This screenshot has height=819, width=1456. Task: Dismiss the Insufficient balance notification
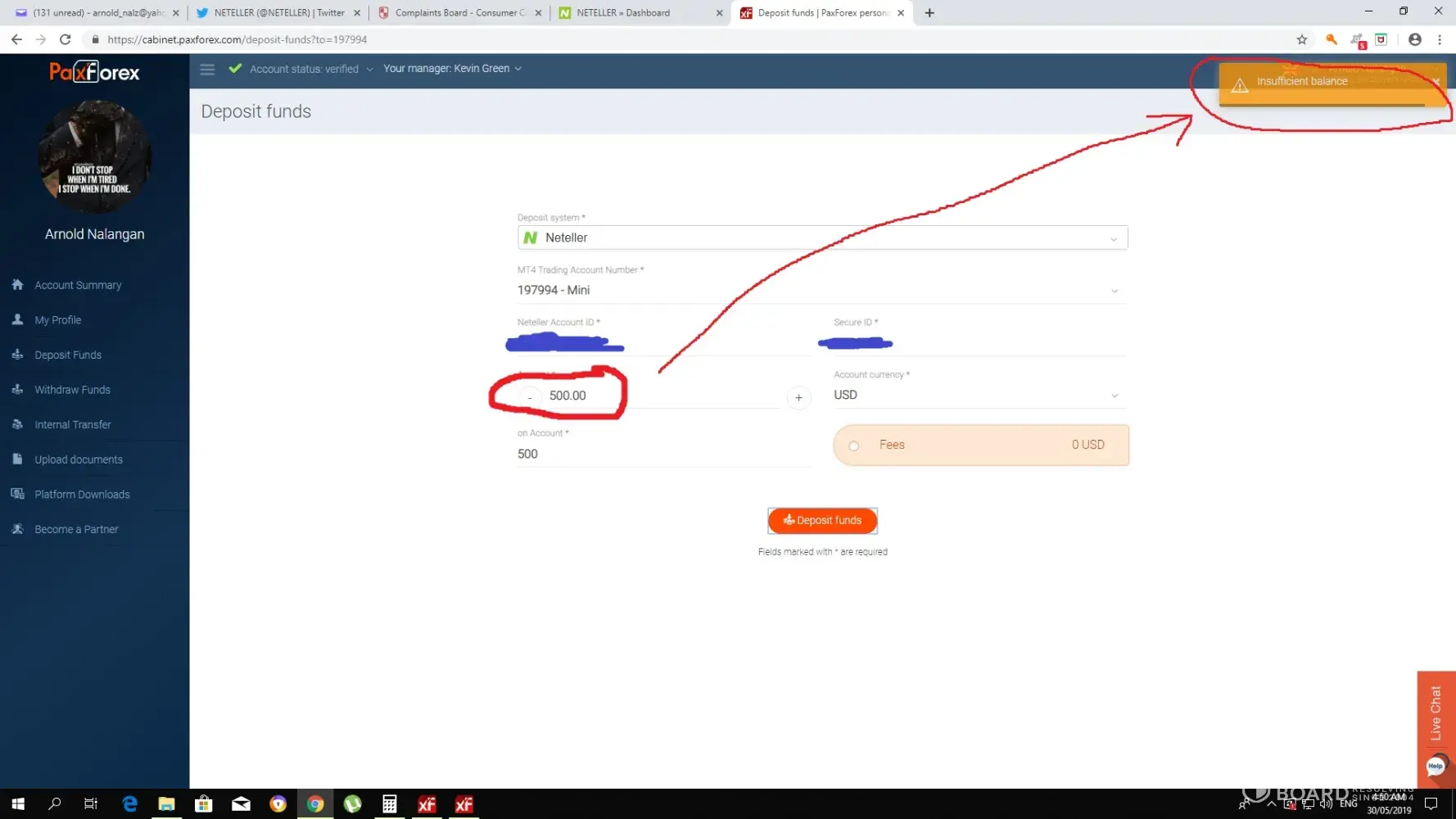tap(1436, 81)
